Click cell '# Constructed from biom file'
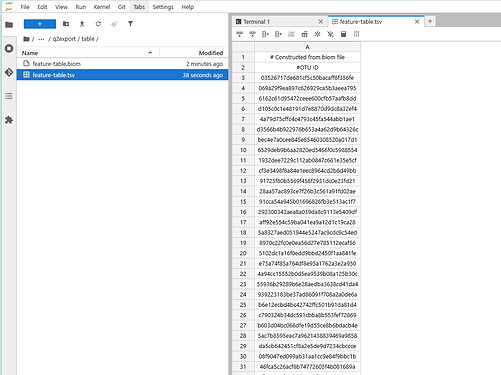This screenshot has width=501, height=375. tap(307, 57)
